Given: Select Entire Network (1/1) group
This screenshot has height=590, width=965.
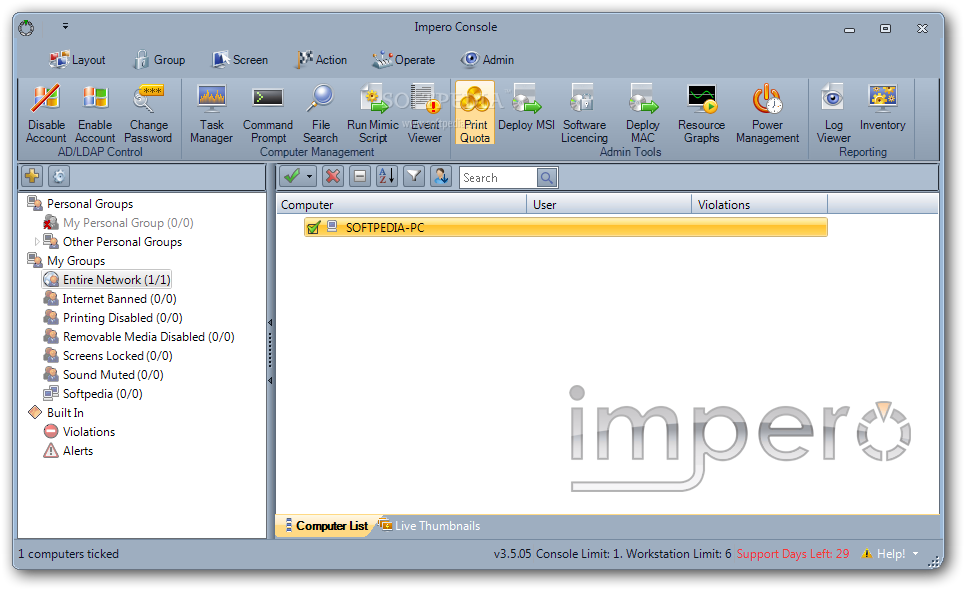Looking at the screenshot, I should (x=106, y=280).
